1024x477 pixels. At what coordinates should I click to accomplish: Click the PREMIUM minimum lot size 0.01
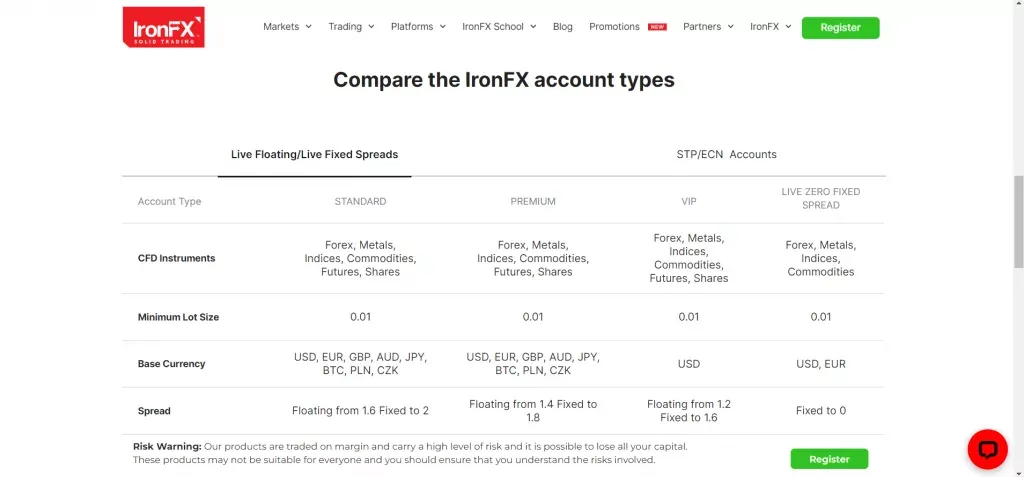coord(533,317)
